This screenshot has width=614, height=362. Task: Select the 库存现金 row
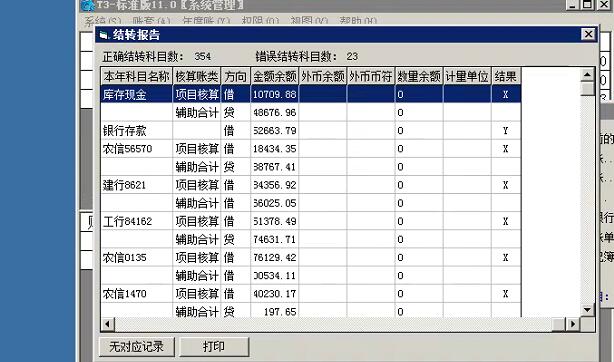pos(311,94)
